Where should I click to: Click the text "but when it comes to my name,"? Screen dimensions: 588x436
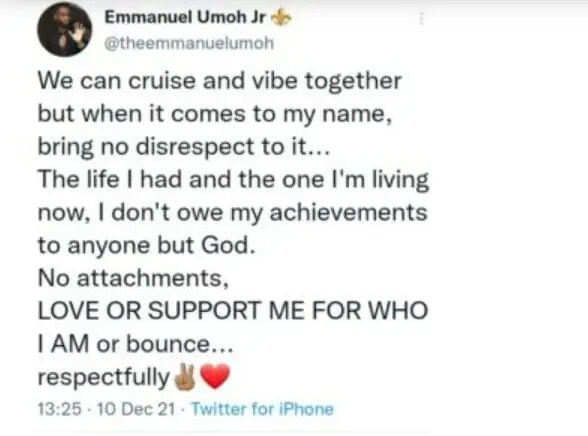point(215,114)
